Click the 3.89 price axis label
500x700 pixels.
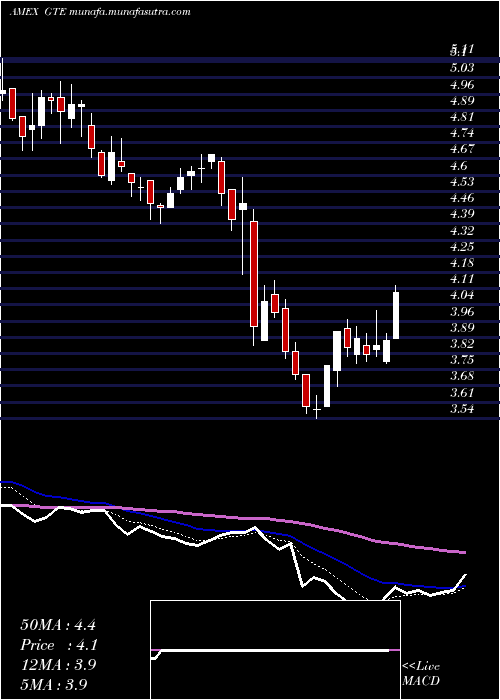462,327
